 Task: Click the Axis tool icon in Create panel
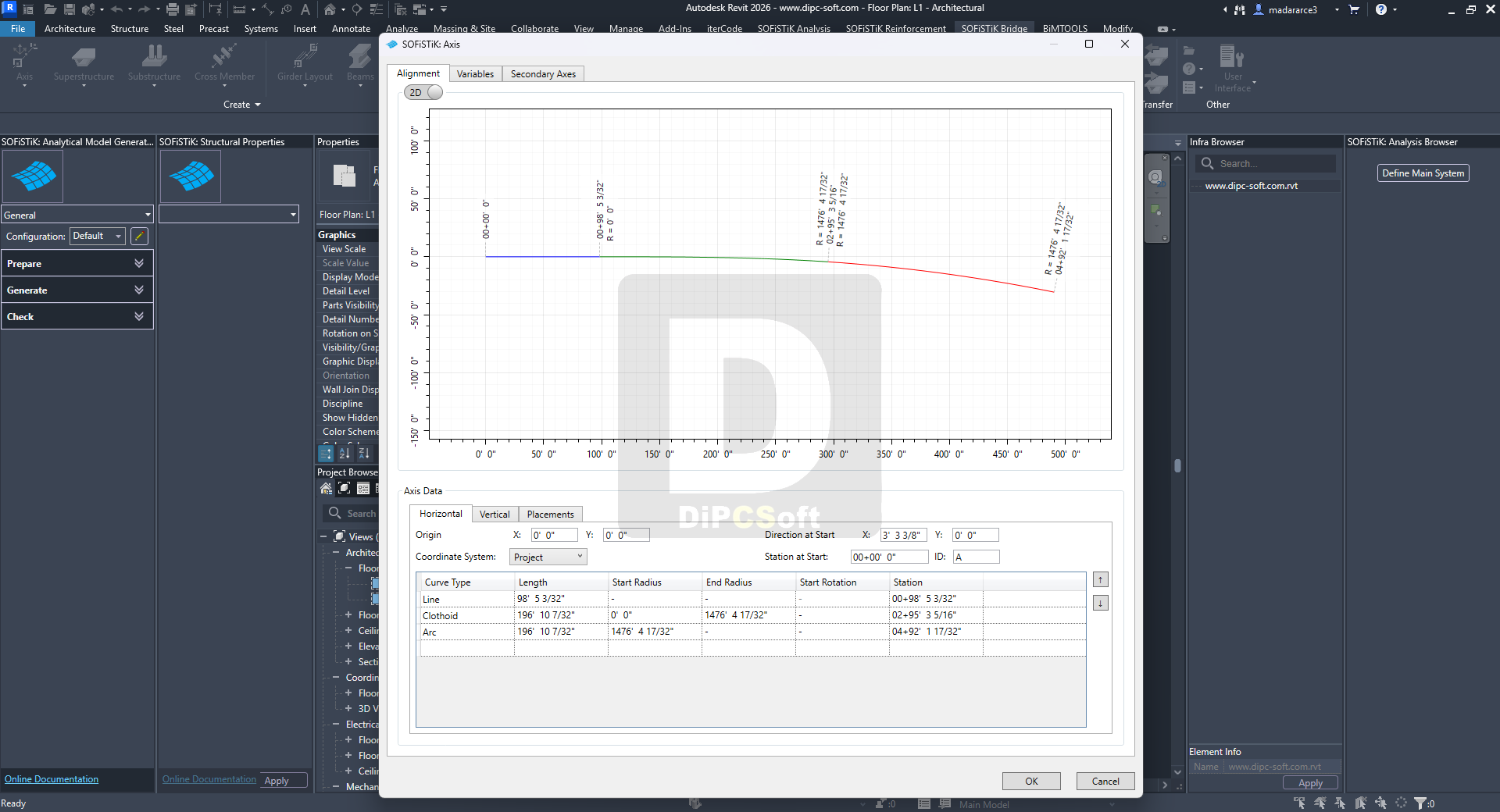[24, 57]
